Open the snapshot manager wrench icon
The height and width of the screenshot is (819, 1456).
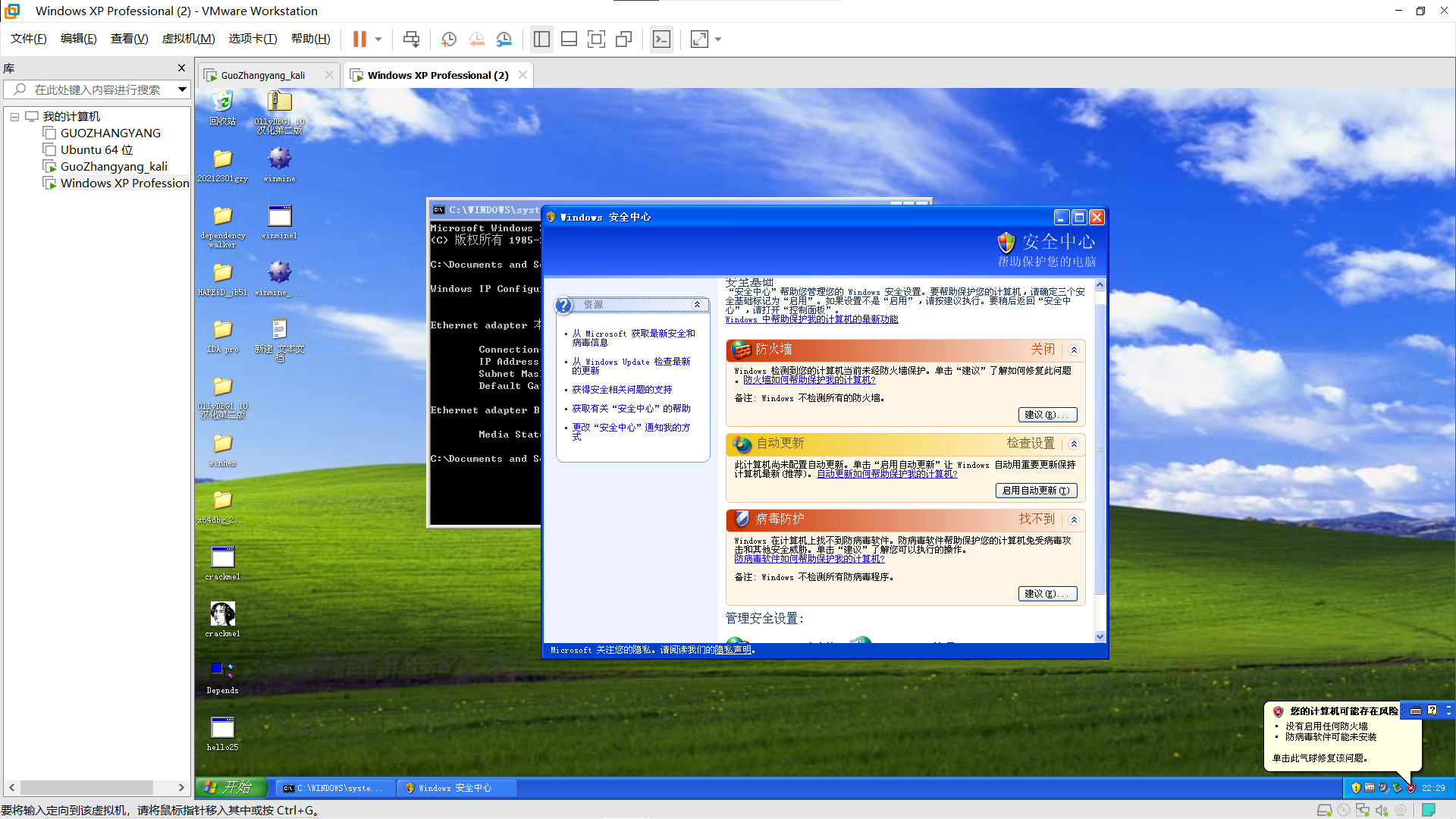pyautogui.click(x=504, y=39)
